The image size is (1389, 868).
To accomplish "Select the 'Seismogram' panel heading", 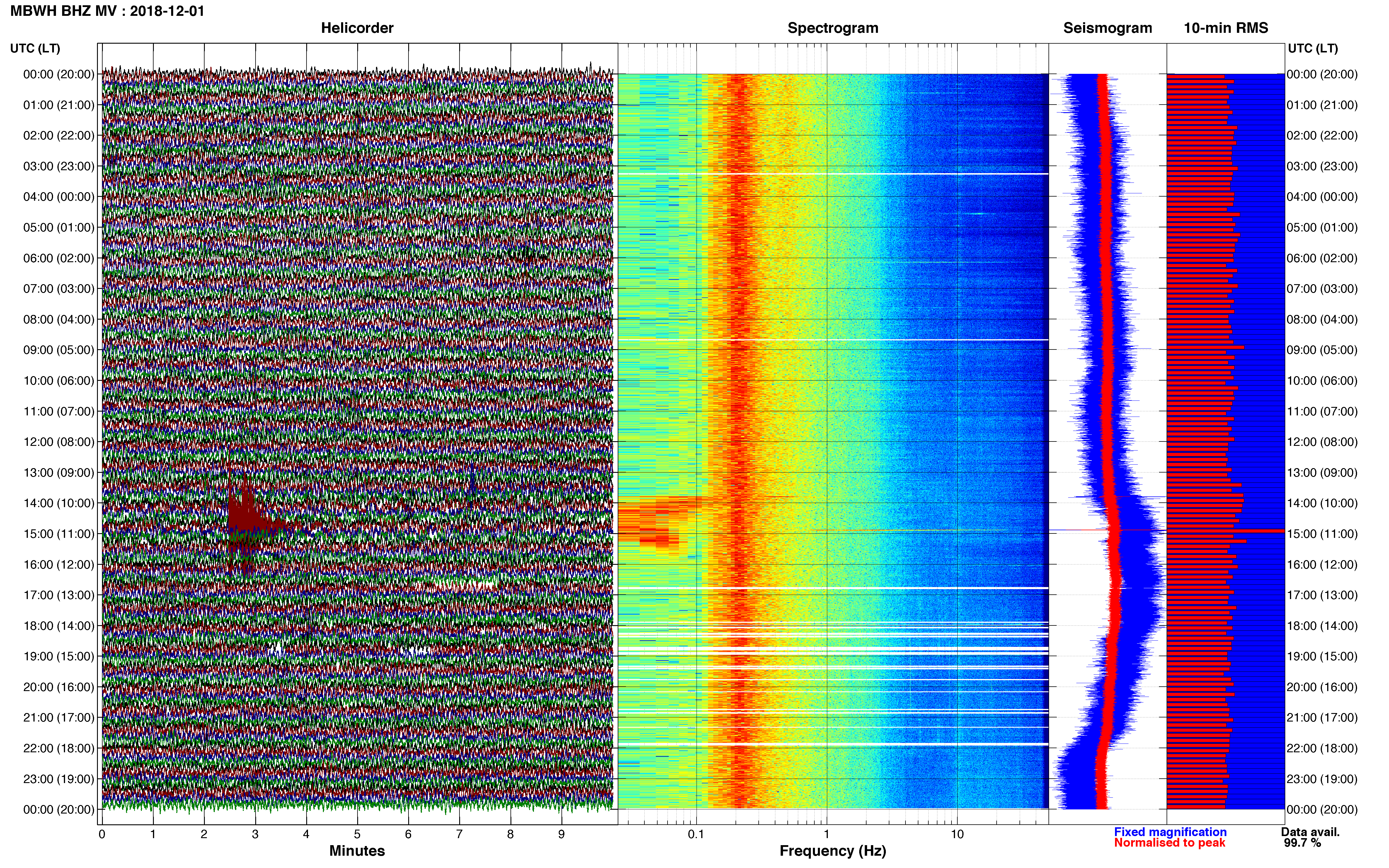I will [1108, 28].
